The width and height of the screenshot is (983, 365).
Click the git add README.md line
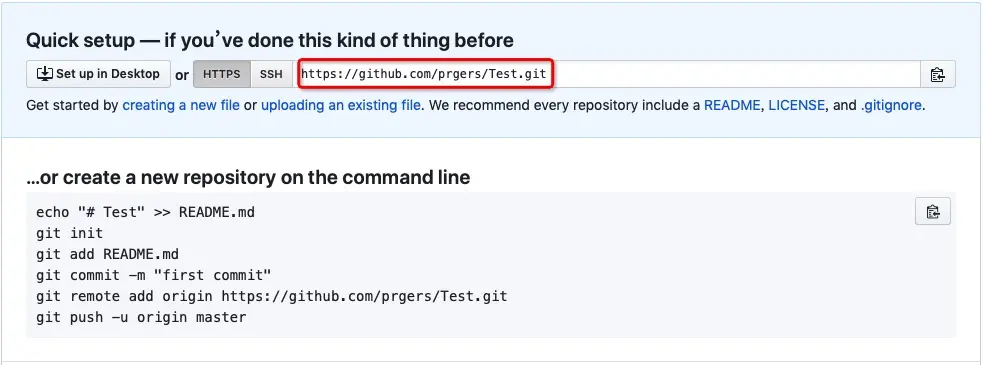[x=108, y=254]
